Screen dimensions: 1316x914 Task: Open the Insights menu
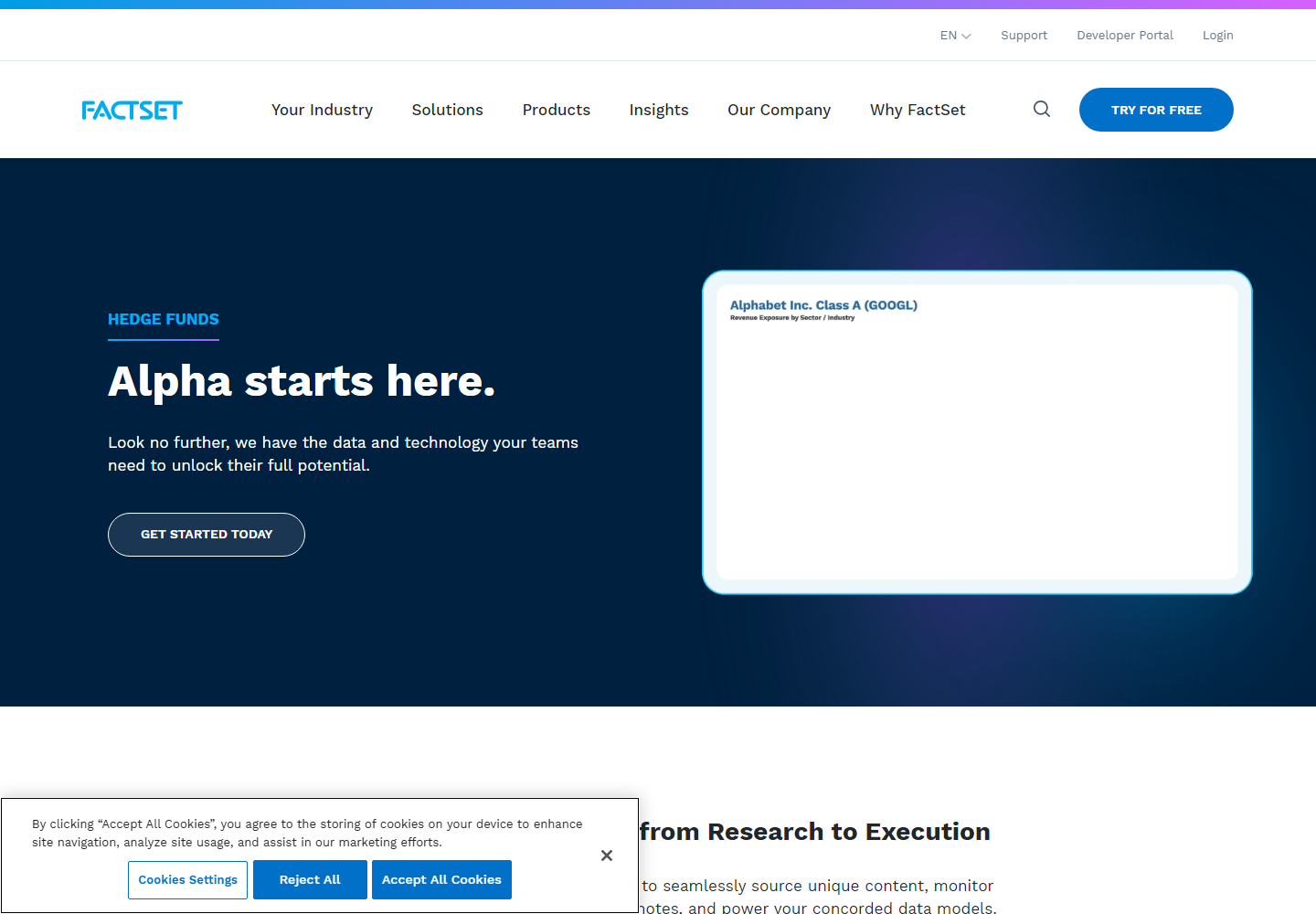click(x=659, y=110)
